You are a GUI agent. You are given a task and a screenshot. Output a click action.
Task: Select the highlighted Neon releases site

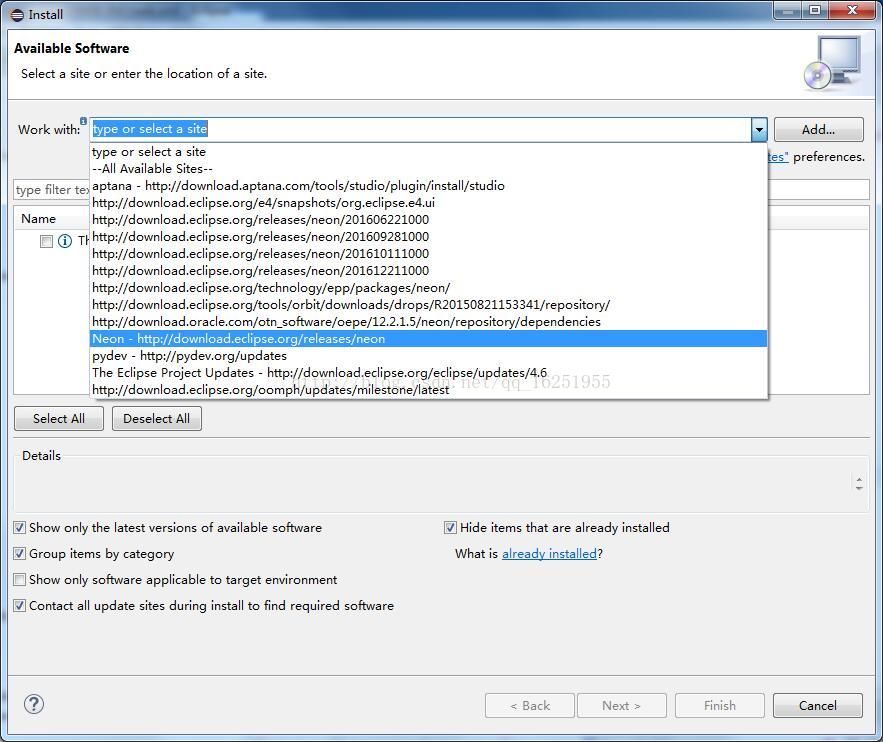237,338
